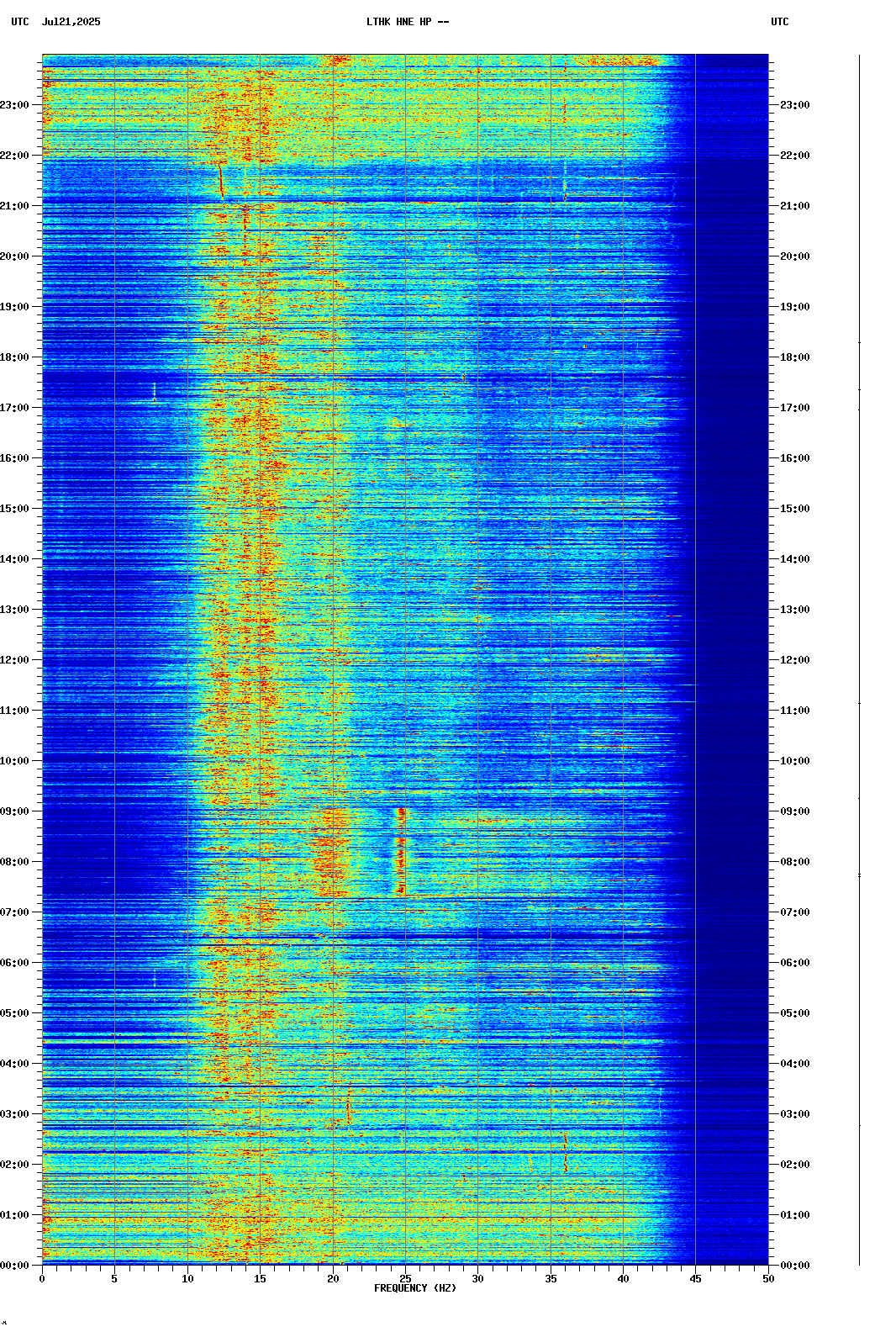
Task: Click the 10 Hz tick label on frequency axis
Action: 187,1279
